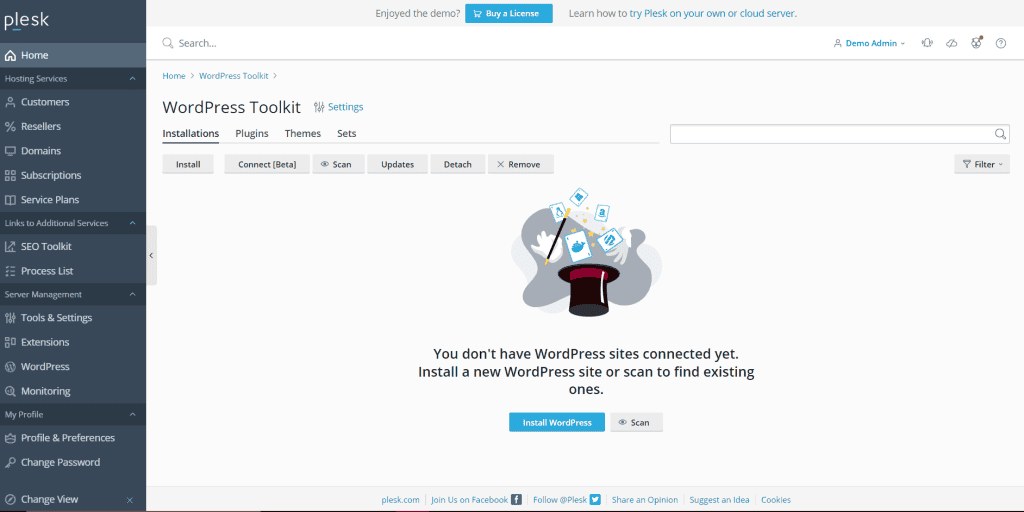Switch to the Sets tab
The width and height of the screenshot is (1024, 512).
(x=347, y=133)
